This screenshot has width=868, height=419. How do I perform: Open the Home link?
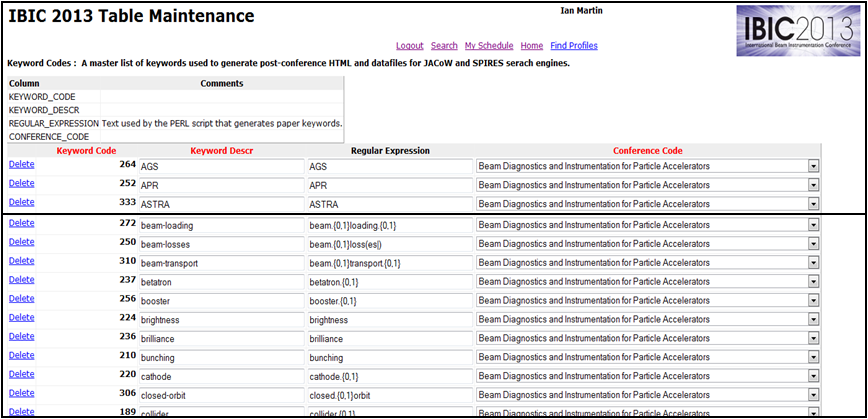532,46
